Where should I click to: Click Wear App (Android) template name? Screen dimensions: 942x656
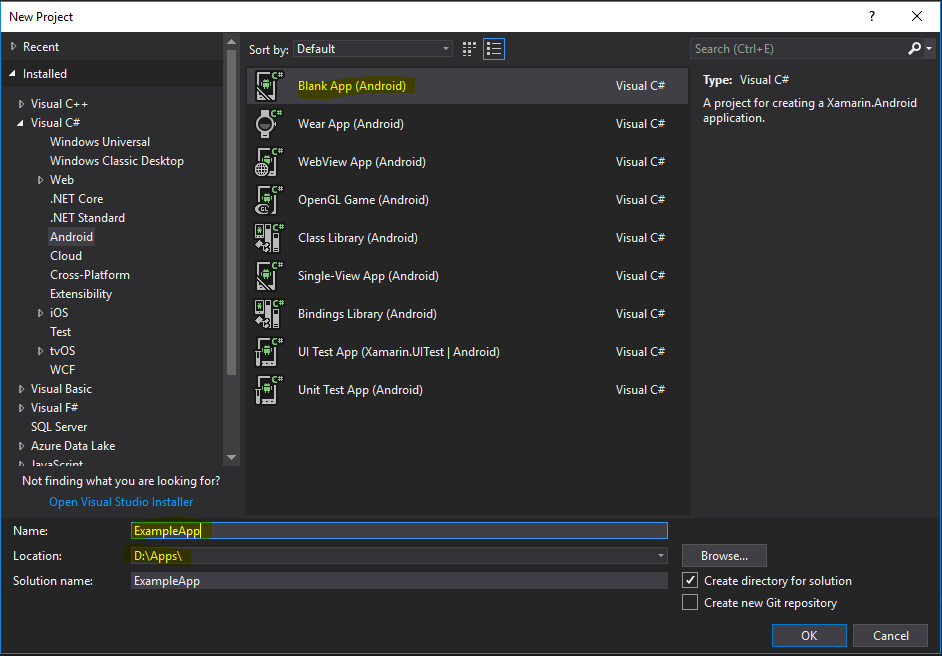(x=351, y=124)
